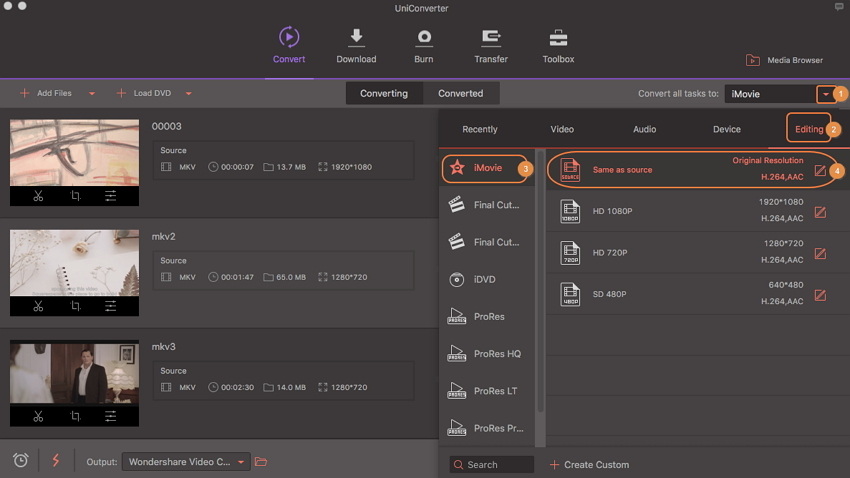Choose iMovie in the format list
The width and height of the screenshot is (850, 478).
tap(486, 168)
